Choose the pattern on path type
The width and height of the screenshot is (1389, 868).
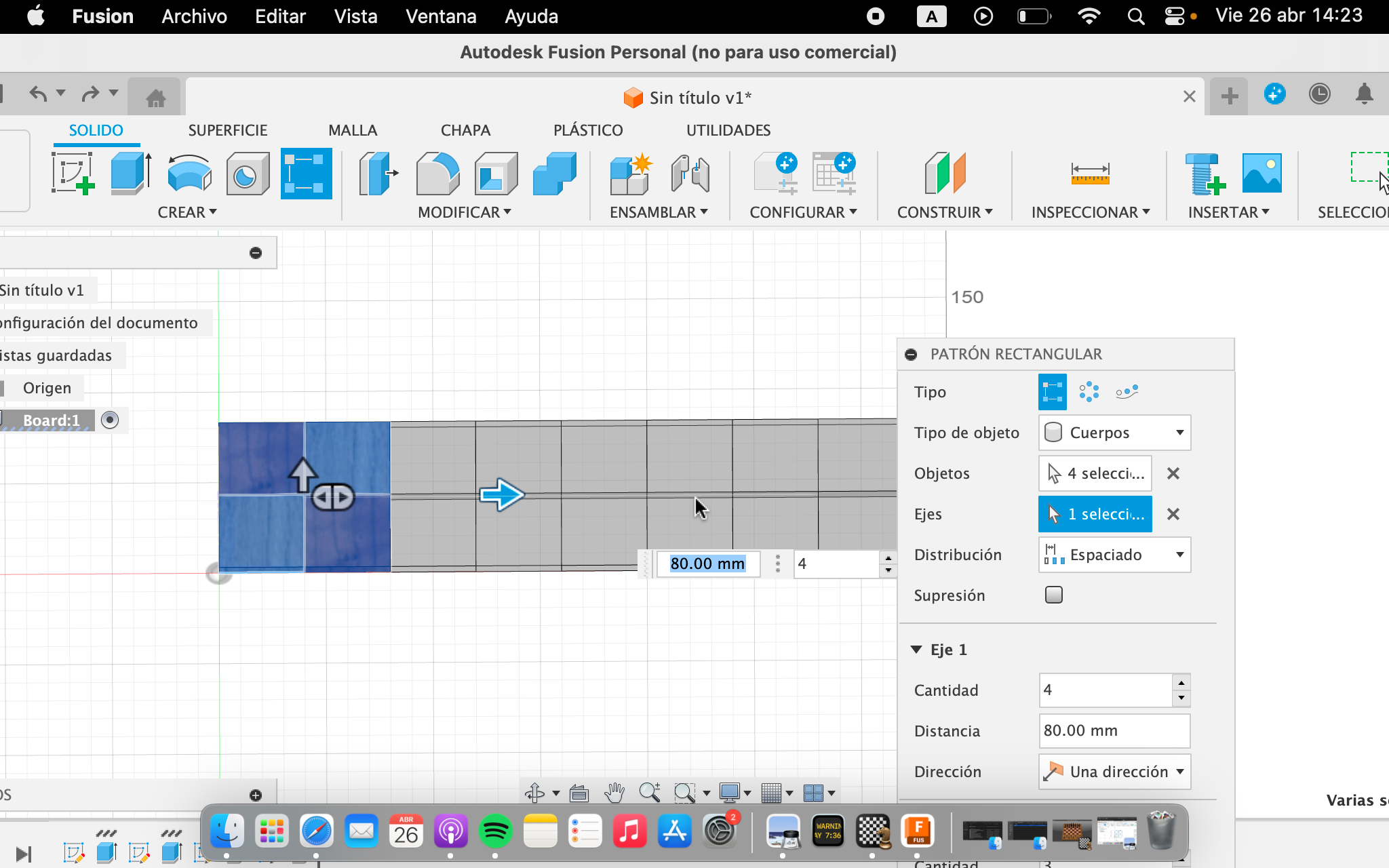(x=1127, y=392)
